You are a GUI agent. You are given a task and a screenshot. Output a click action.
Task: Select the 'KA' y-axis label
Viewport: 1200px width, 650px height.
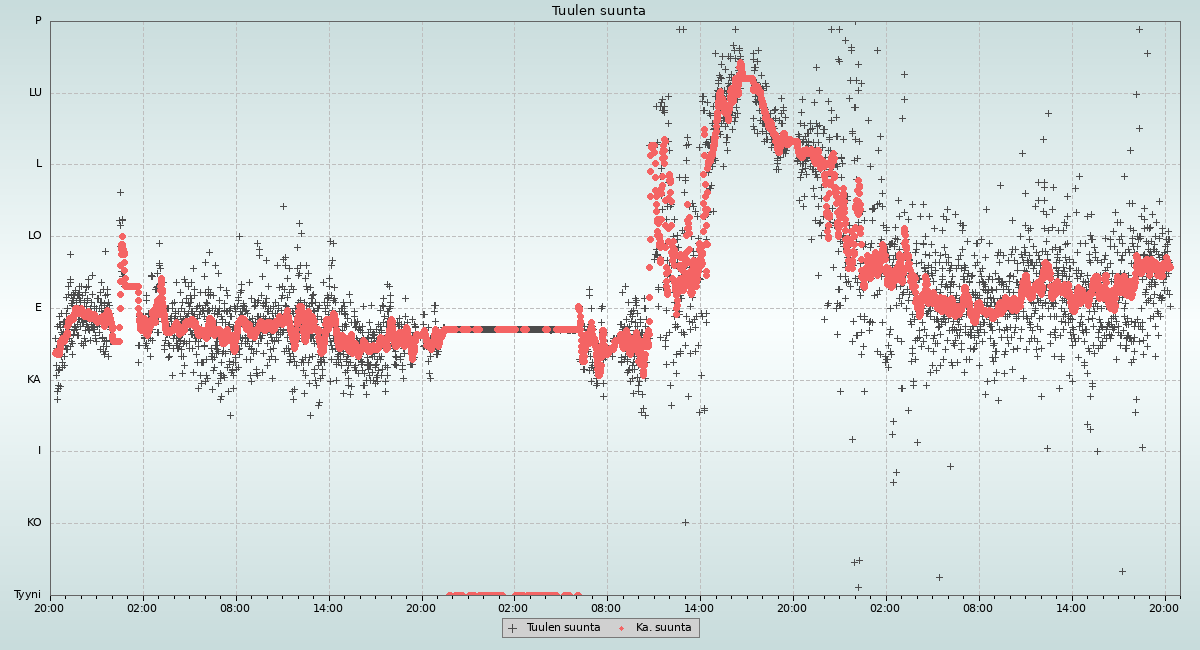coord(35,380)
